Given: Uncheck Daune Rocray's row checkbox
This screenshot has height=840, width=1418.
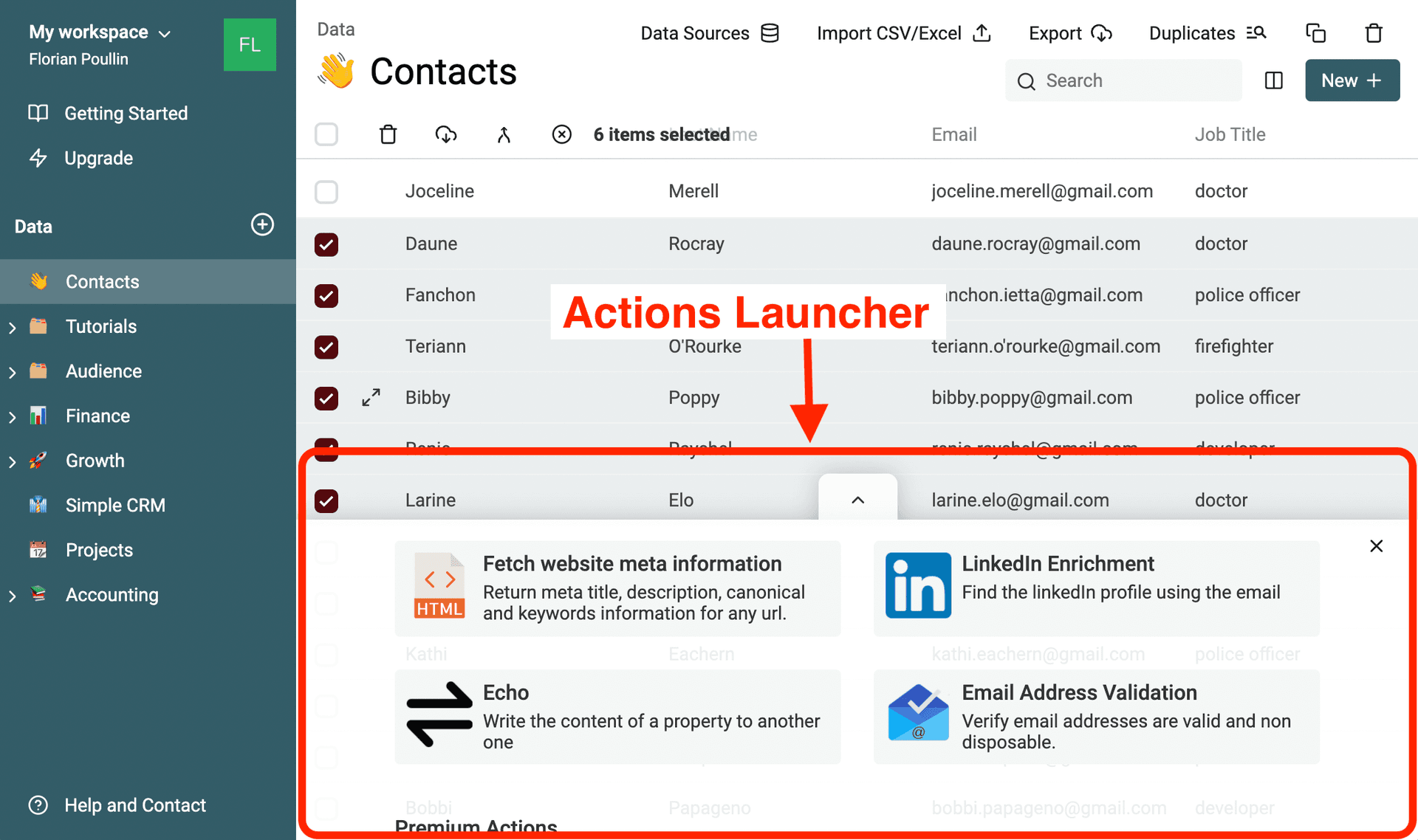Looking at the screenshot, I should click(326, 244).
